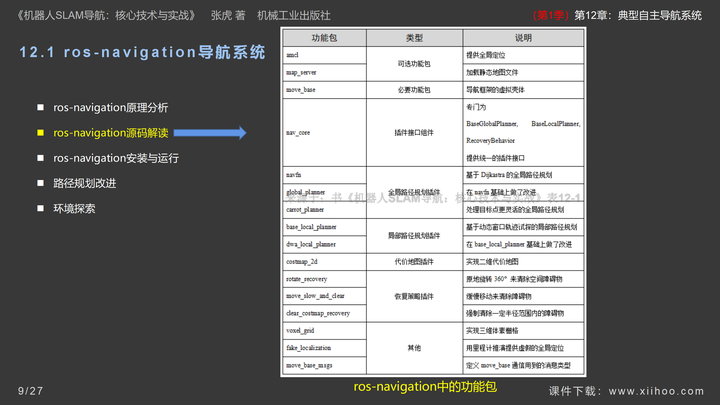Click the '用里程计推演提供虚假的全局定位' description
This screenshot has width=720, height=405.
point(523,348)
